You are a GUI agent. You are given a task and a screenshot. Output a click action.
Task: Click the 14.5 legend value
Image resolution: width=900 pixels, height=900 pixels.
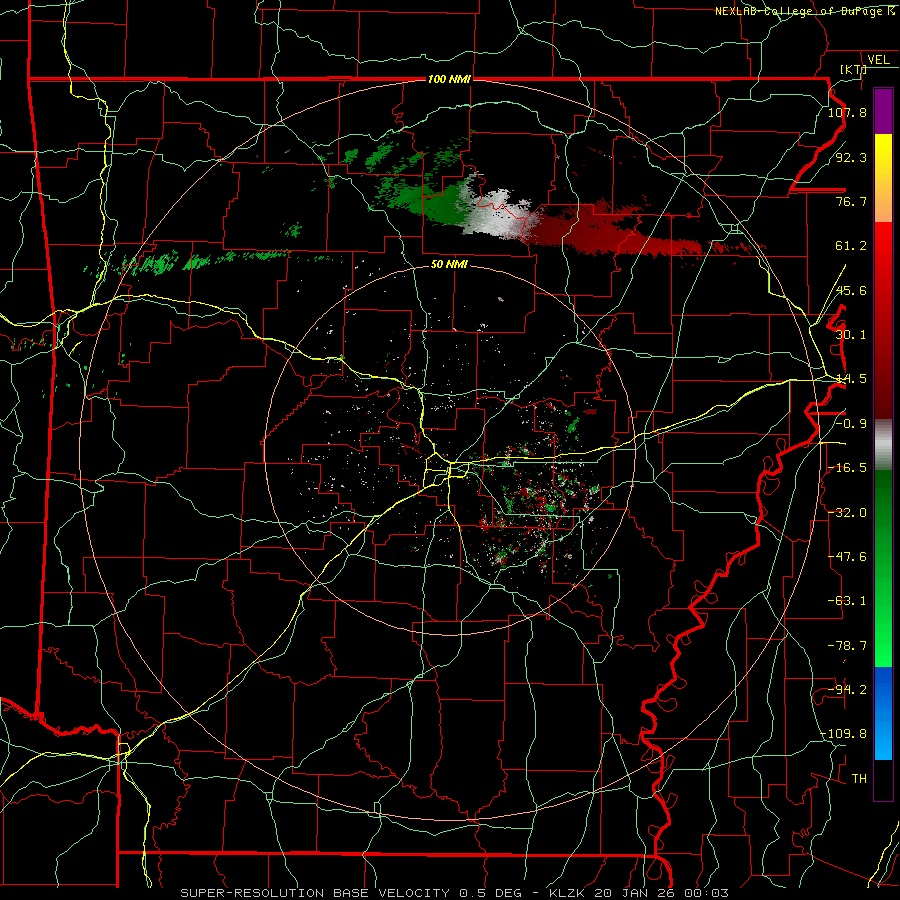851,379
